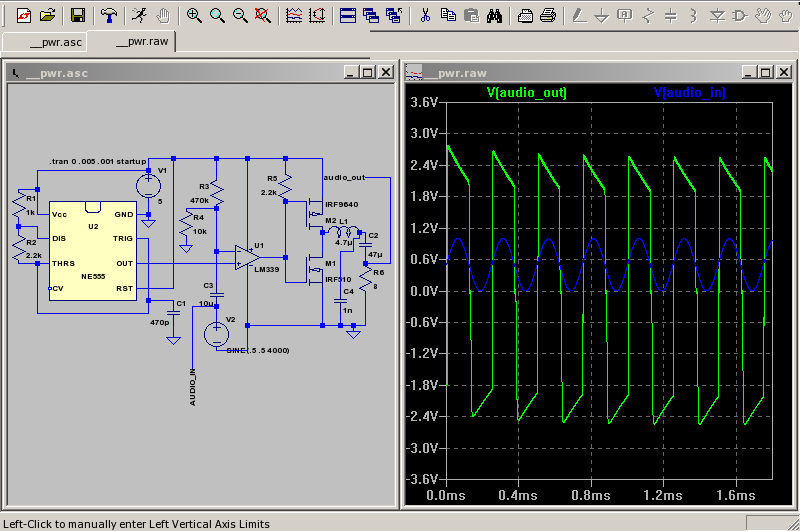Click the 1.6ms horizontal axis label

(x=736, y=495)
